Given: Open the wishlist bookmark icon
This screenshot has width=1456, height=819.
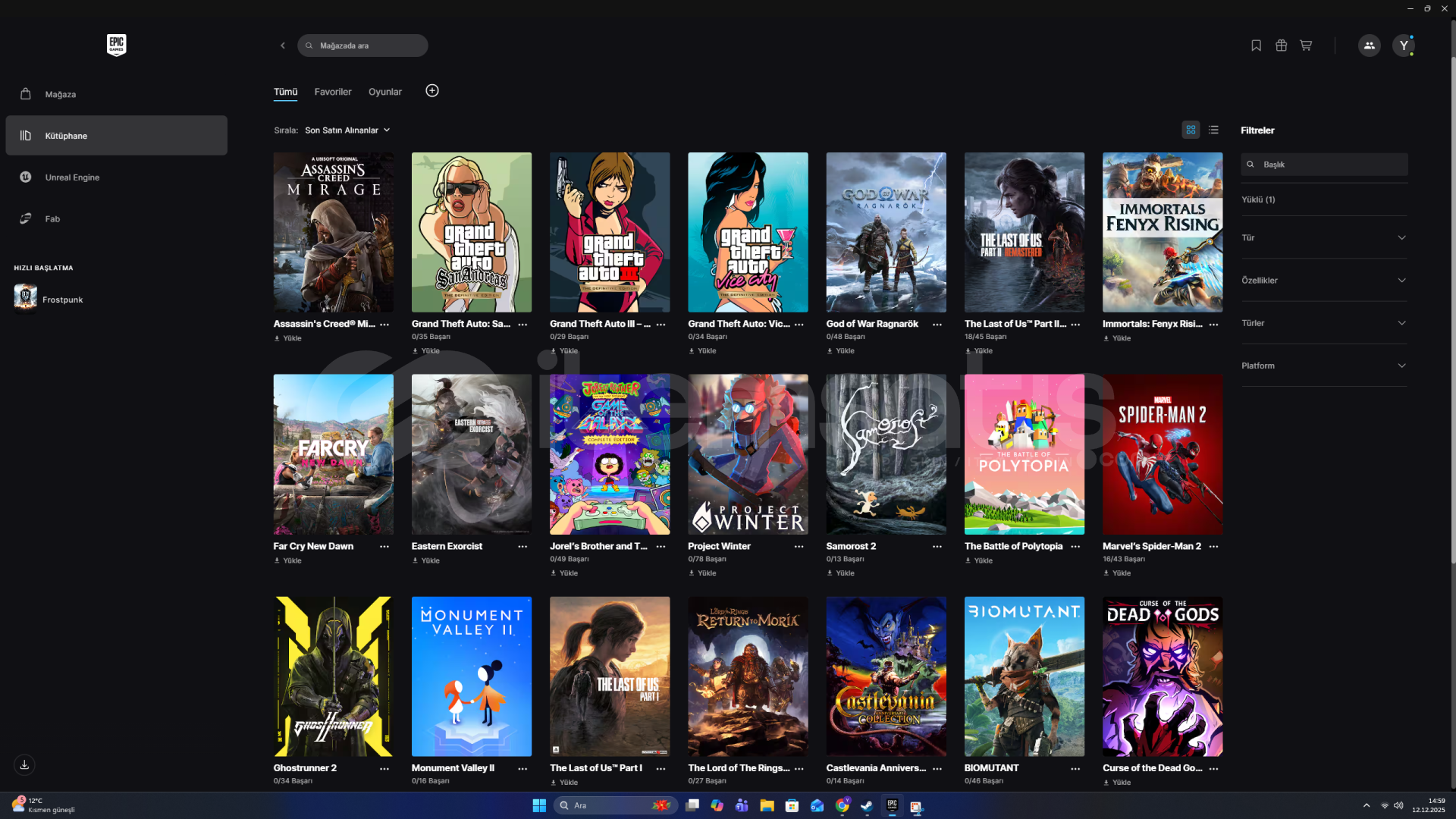Looking at the screenshot, I should click(1256, 45).
